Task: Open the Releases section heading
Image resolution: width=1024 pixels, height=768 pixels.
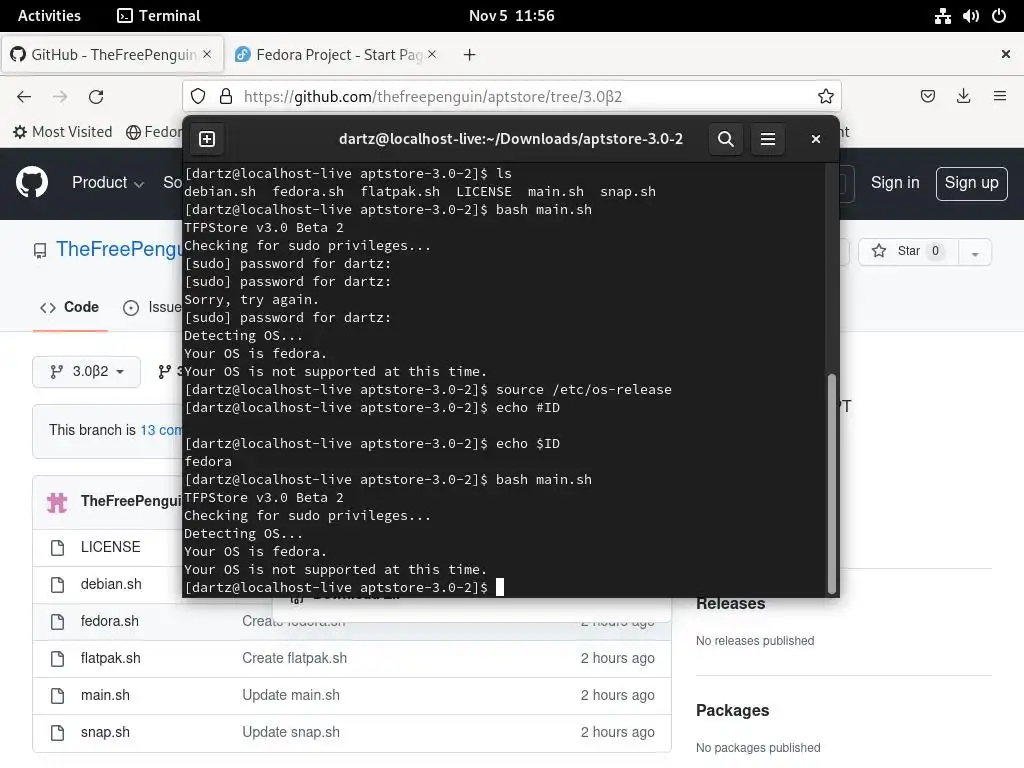Action: (x=730, y=604)
